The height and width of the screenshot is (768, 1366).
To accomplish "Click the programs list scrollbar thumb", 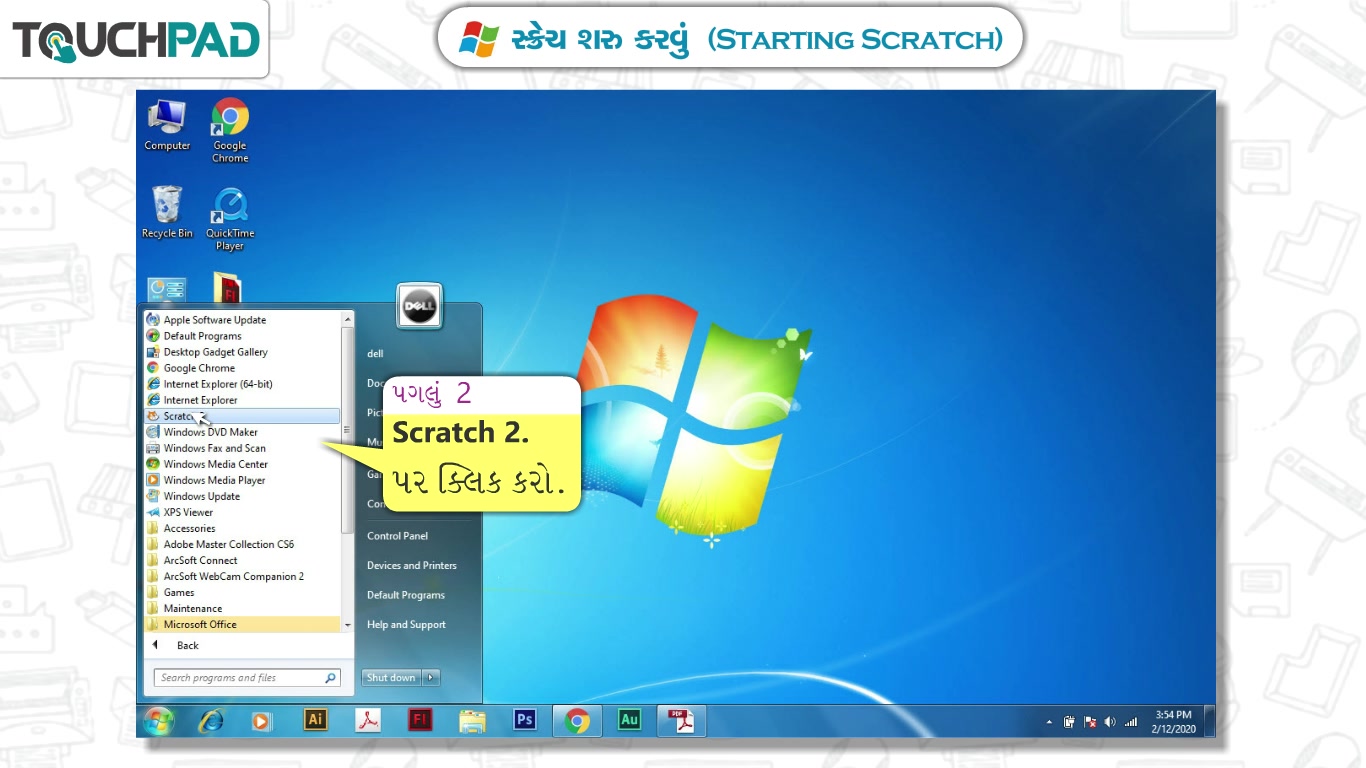I will 348,430.
